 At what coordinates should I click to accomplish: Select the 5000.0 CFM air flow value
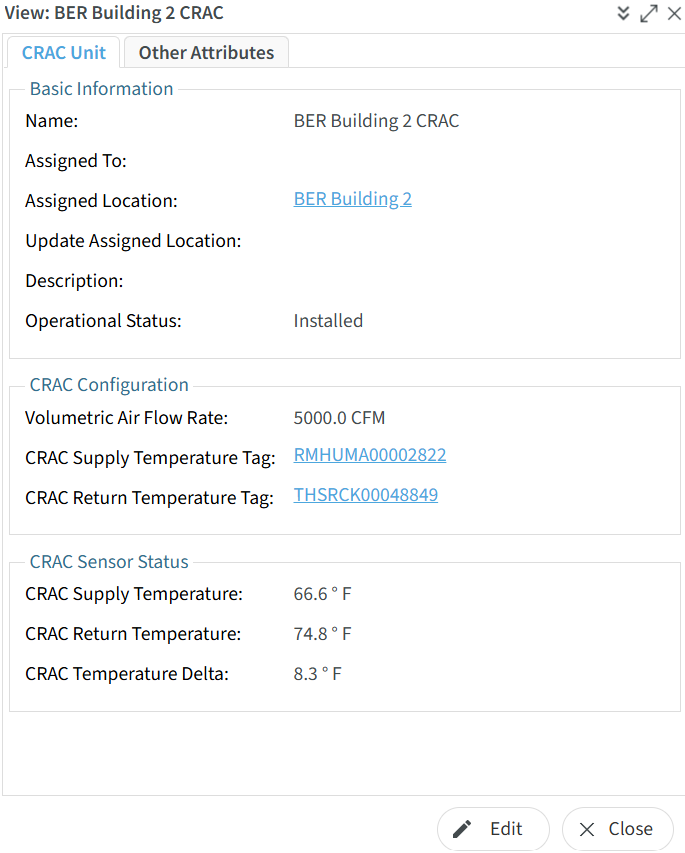339,418
